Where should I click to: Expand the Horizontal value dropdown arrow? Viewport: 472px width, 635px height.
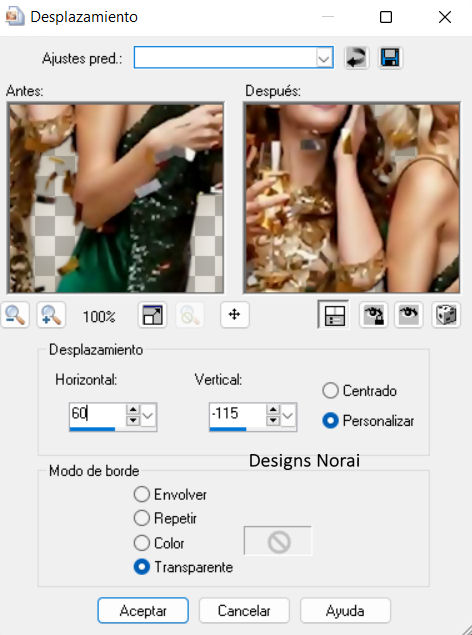click(x=148, y=416)
